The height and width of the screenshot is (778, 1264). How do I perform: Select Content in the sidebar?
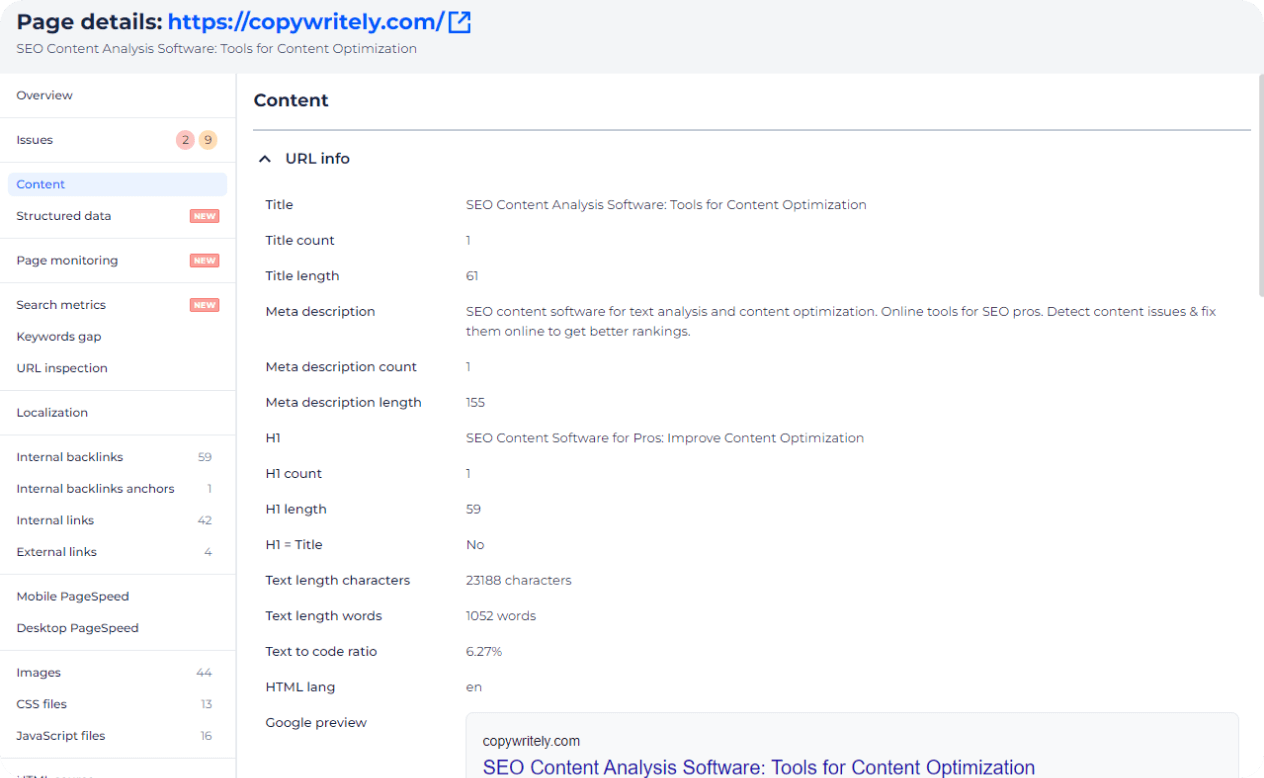coord(118,184)
